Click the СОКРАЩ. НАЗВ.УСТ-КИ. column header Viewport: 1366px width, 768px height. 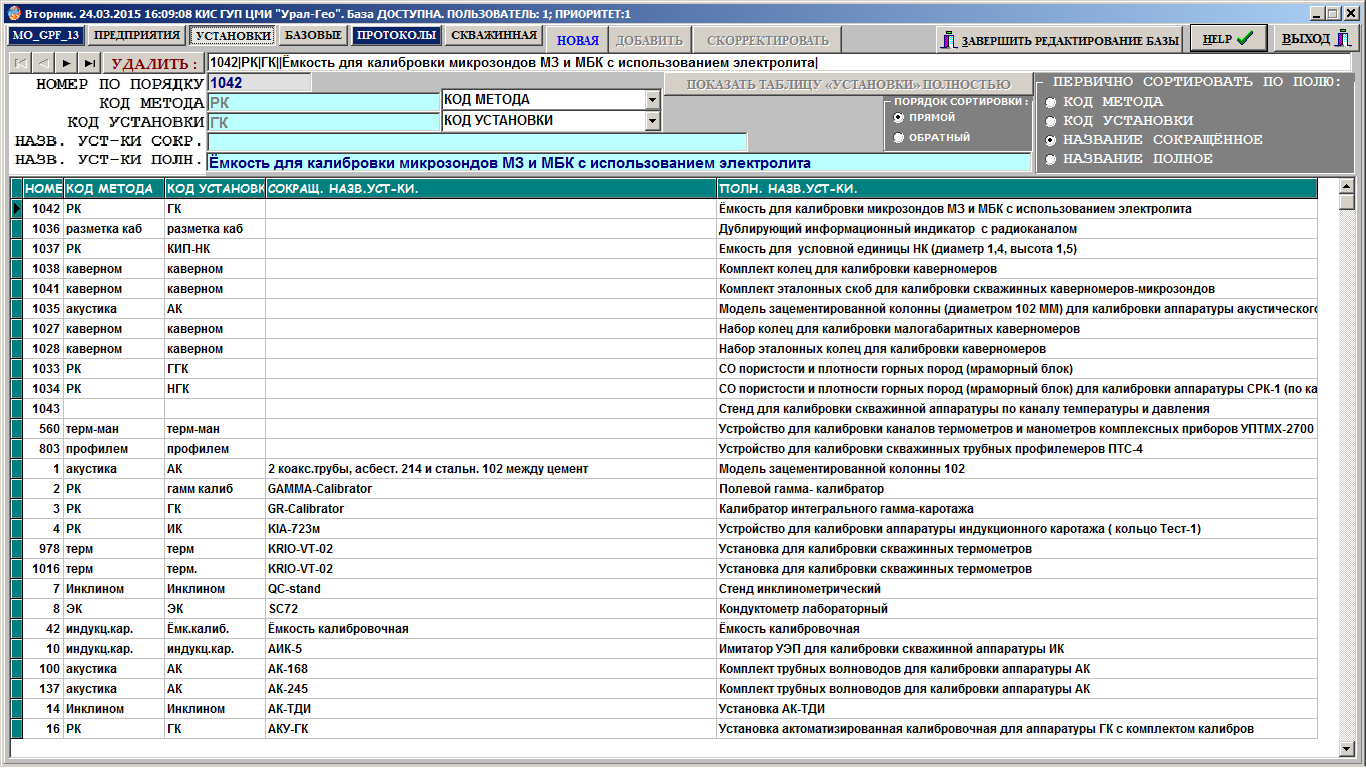tap(491, 189)
